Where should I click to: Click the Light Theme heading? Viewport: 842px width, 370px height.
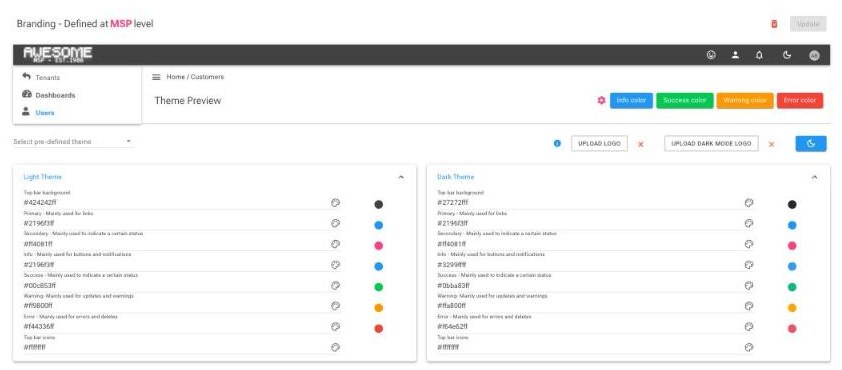click(42, 177)
